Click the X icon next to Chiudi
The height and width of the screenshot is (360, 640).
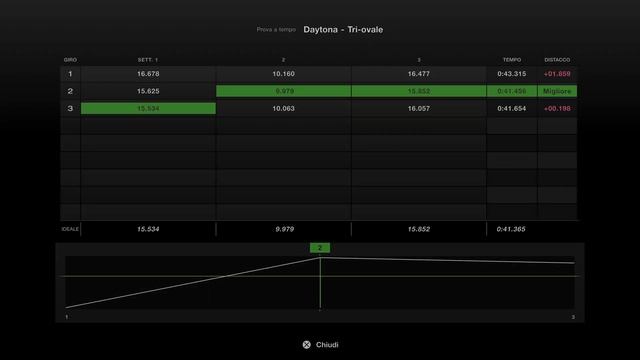pyautogui.click(x=307, y=345)
